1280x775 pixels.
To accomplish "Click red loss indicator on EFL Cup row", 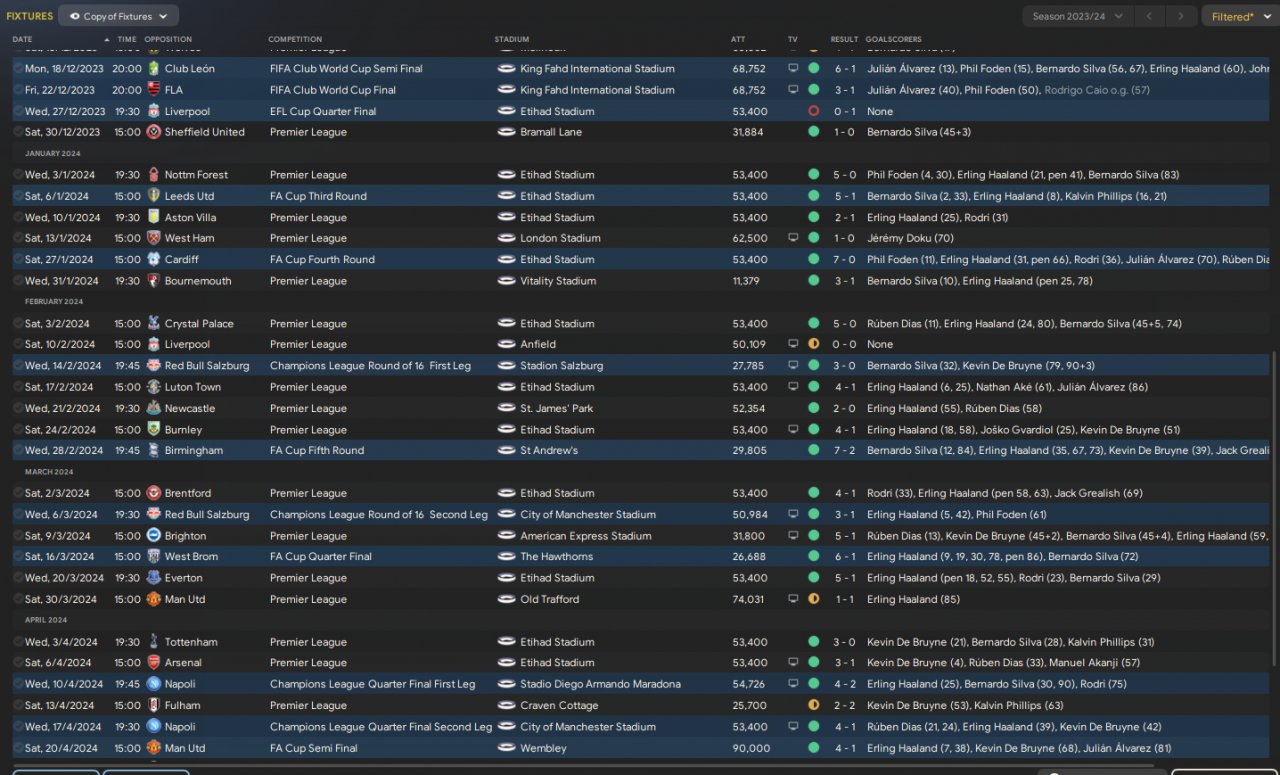I will pos(813,111).
